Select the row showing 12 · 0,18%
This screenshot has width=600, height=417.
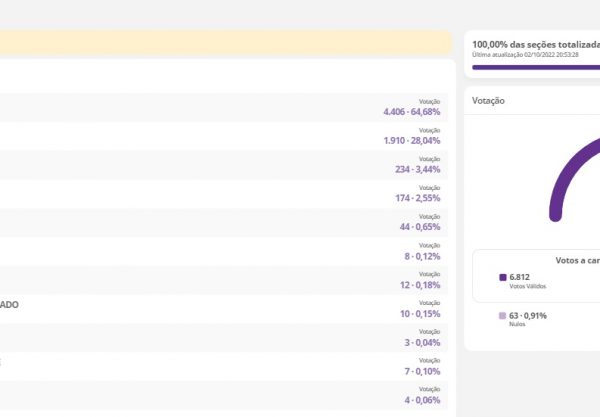(x=225, y=280)
